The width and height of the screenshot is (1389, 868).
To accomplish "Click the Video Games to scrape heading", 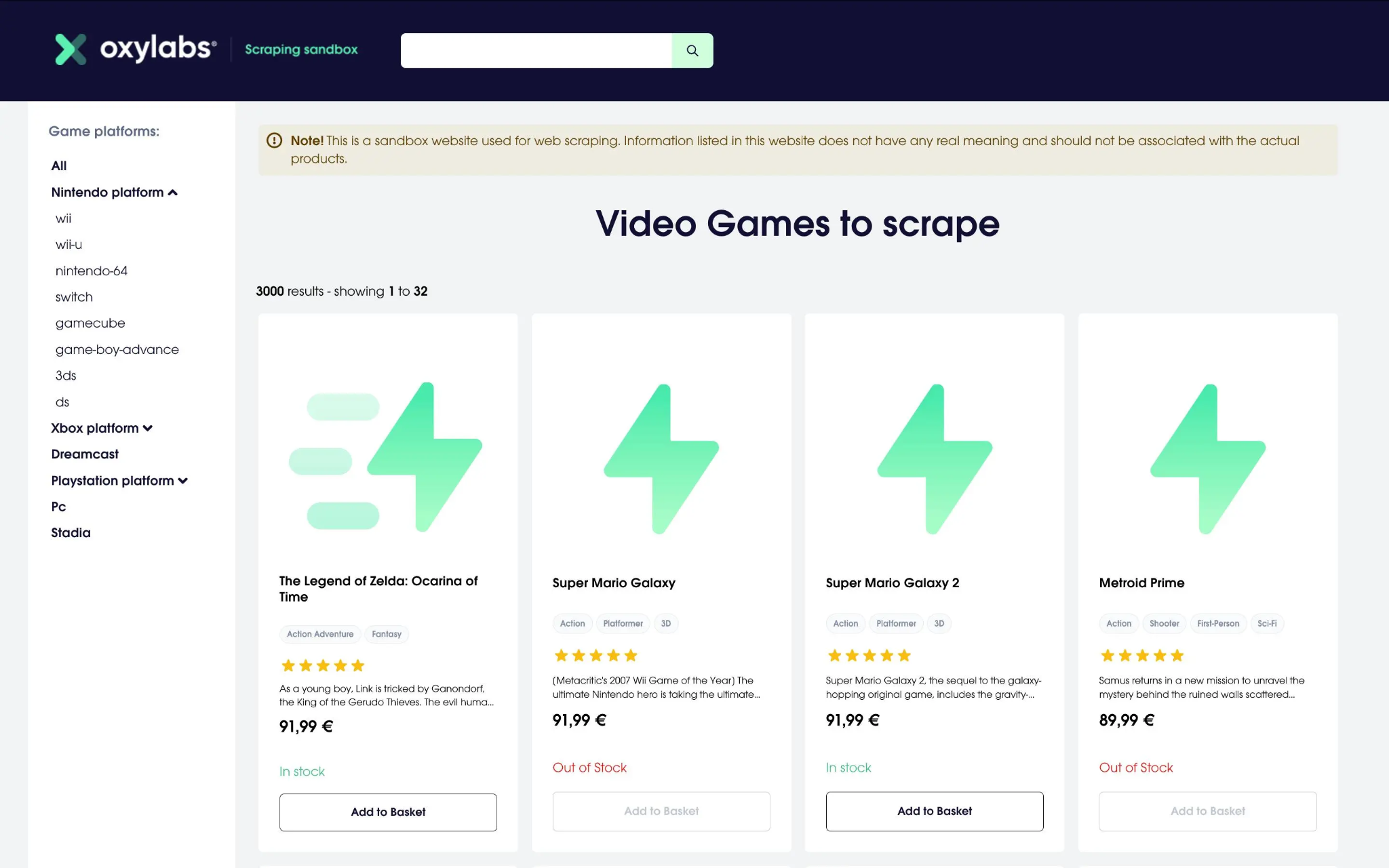I will point(798,224).
